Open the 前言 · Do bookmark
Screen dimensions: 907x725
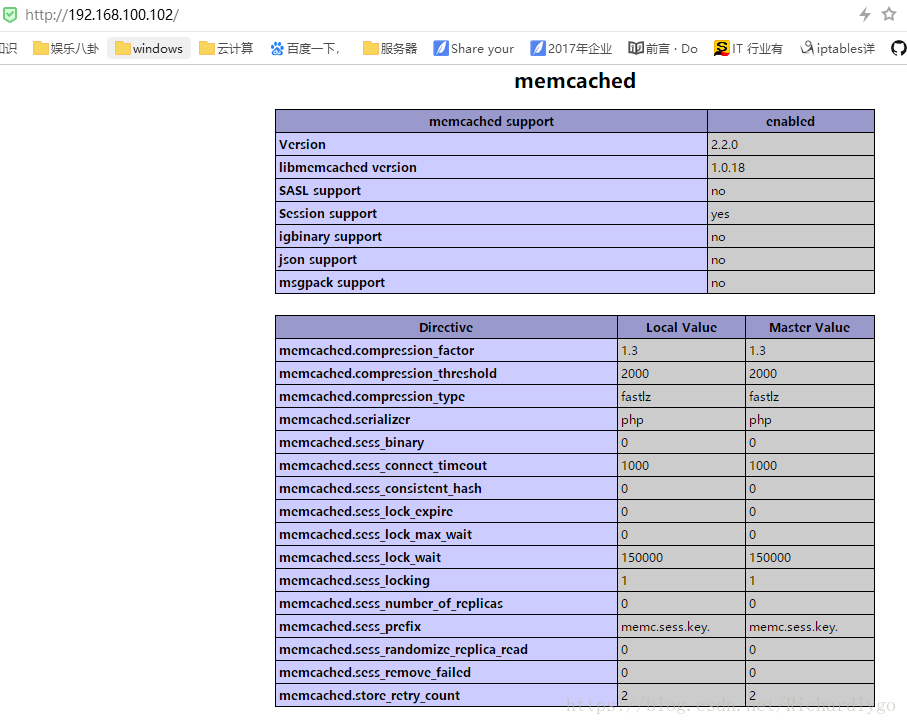(x=663, y=49)
